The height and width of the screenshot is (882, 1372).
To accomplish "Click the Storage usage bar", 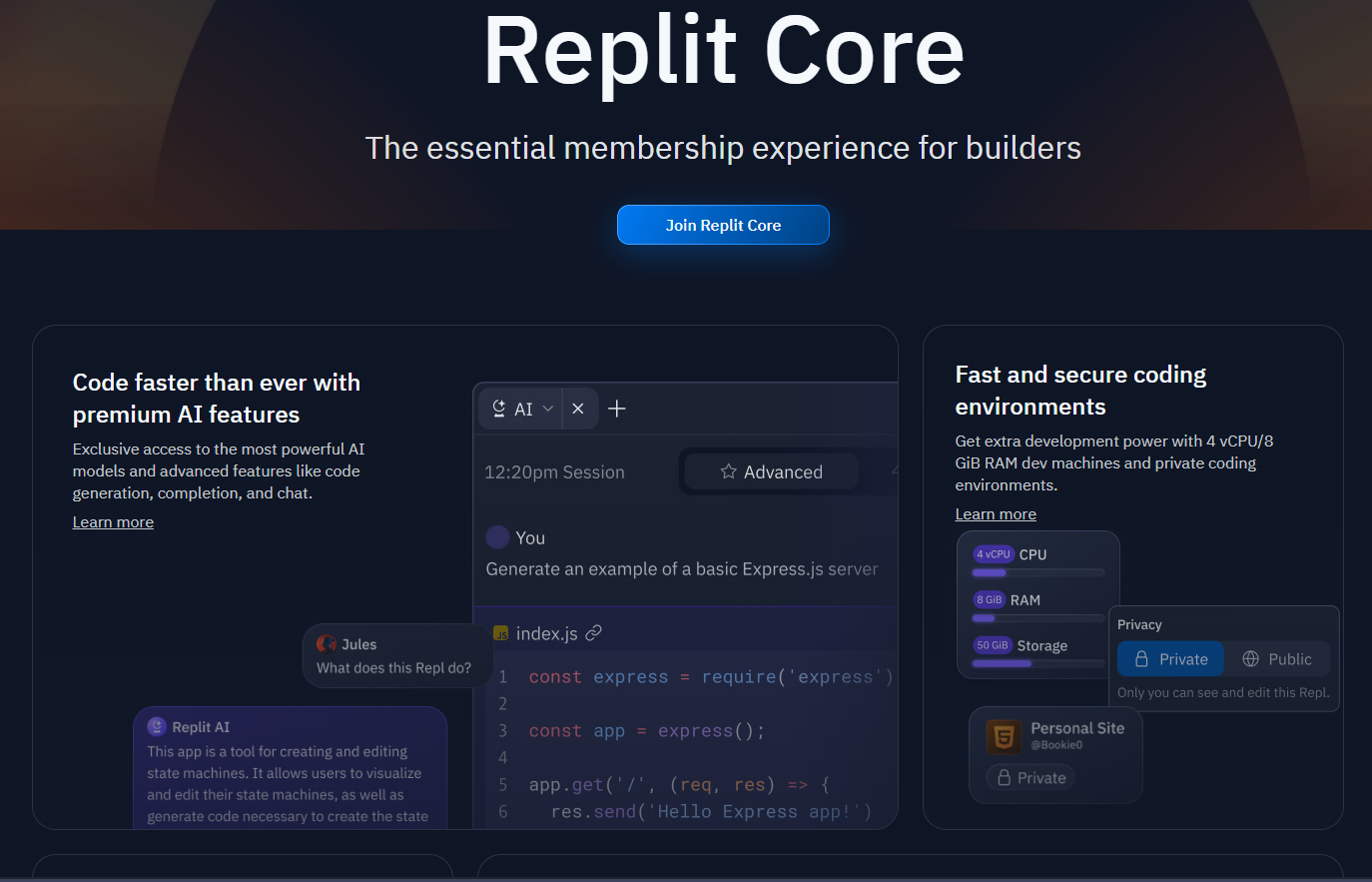I will 1038,664.
